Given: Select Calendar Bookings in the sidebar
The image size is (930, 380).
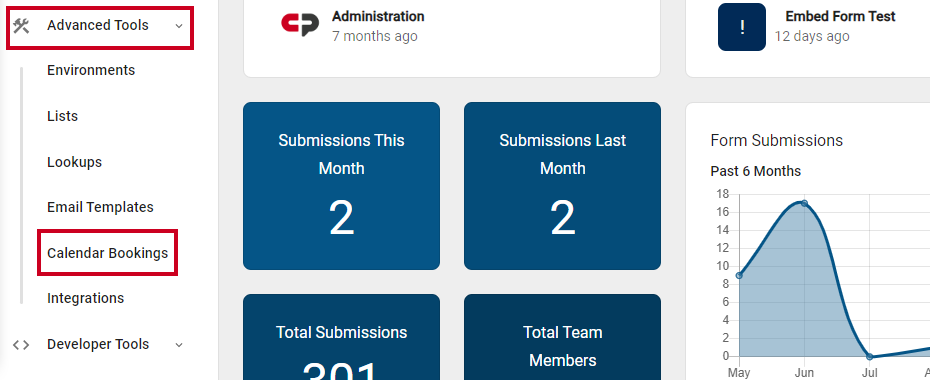Looking at the screenshot, I should tap(107, 253).
